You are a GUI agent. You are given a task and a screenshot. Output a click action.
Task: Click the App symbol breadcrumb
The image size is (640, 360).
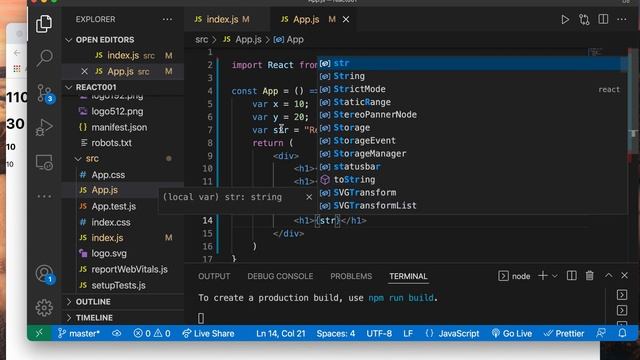pyautogui.click(x=289, y=40)
